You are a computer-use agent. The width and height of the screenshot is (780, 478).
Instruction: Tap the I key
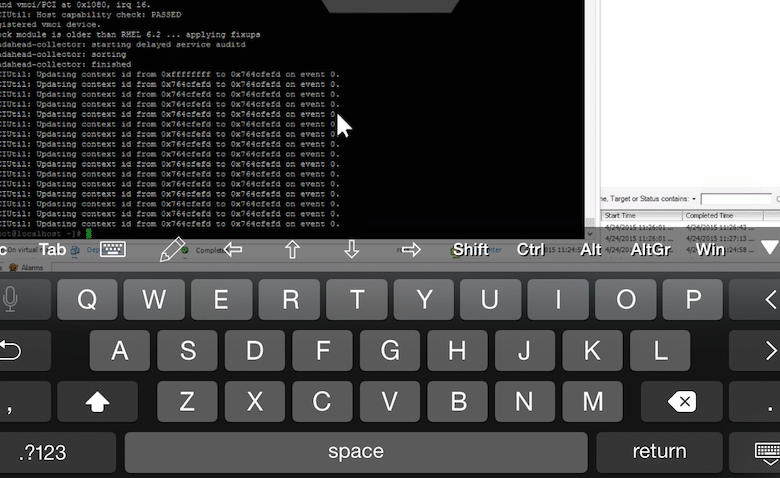(558, 299)
